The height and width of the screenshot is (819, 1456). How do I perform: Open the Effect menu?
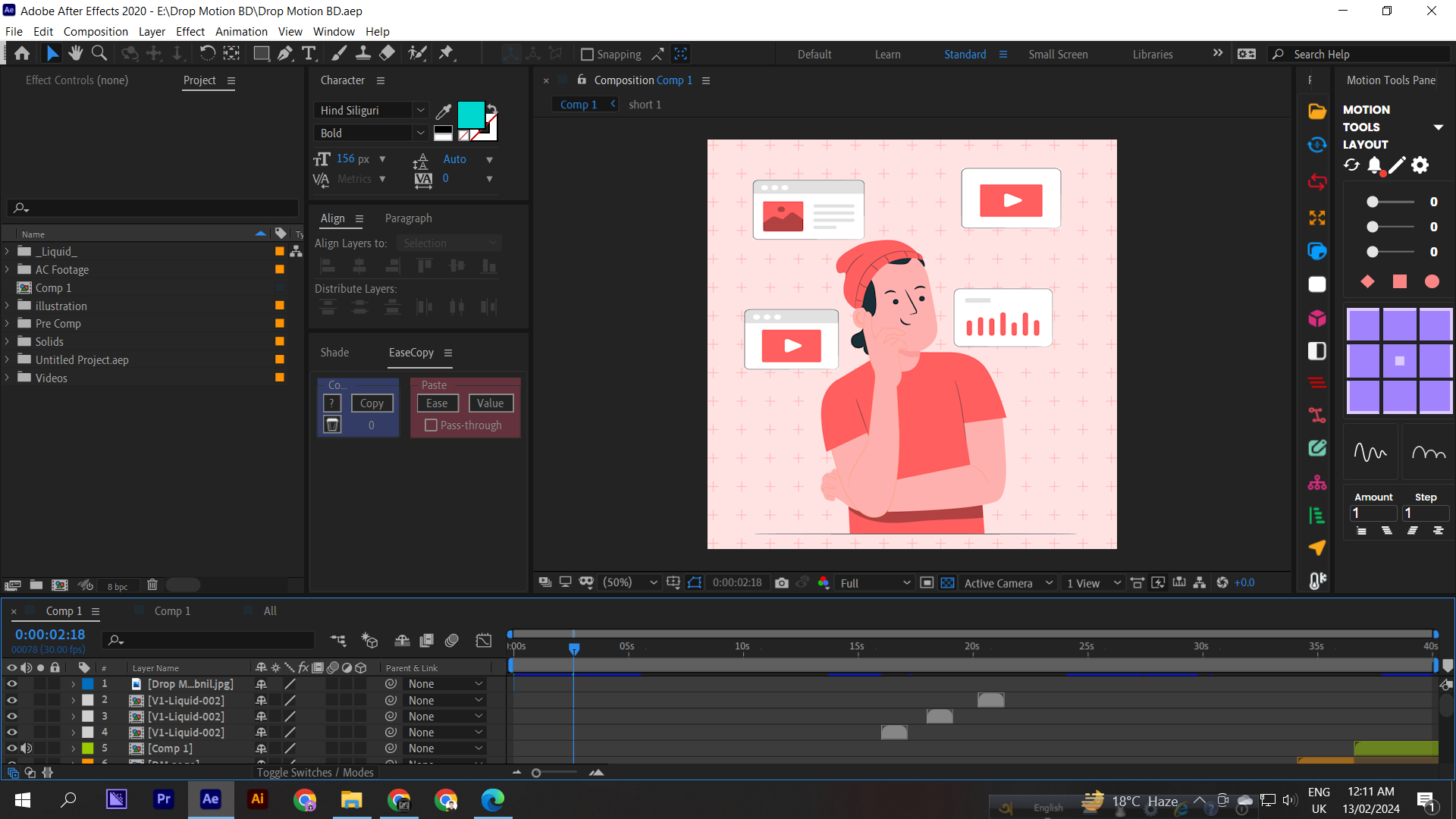[x=190, y=32]
